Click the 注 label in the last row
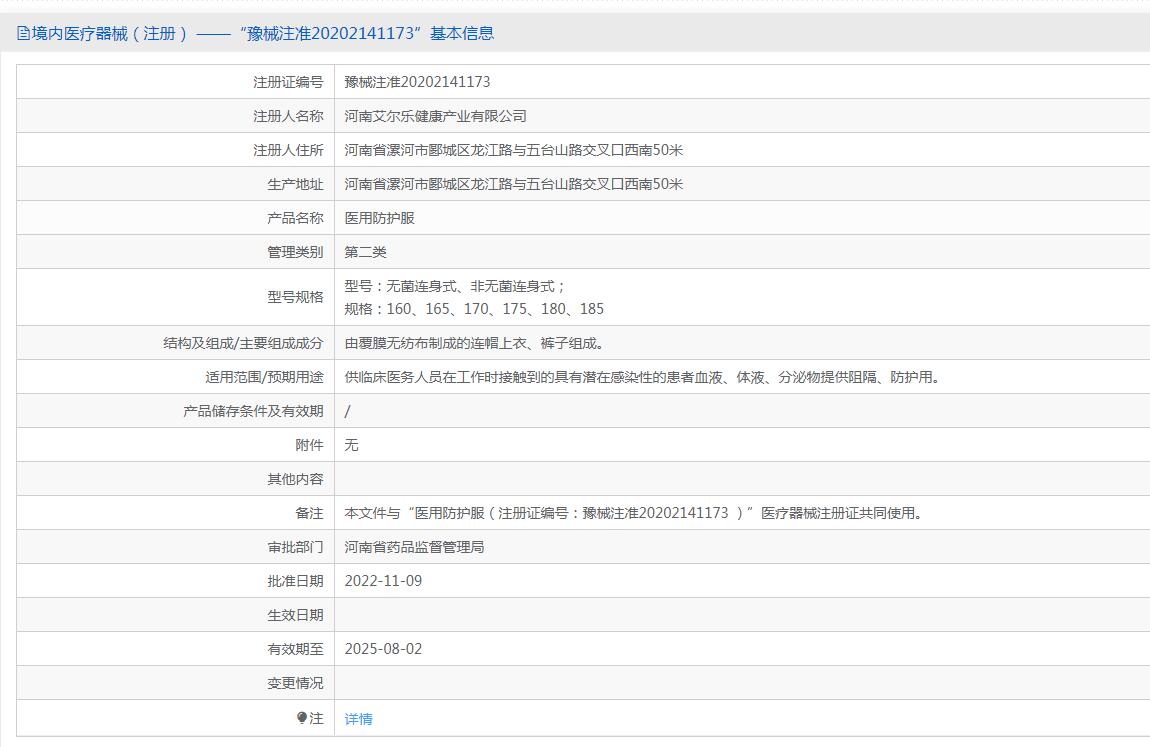This screenshot has height=747, width=1150. click(x=316, y=718)
